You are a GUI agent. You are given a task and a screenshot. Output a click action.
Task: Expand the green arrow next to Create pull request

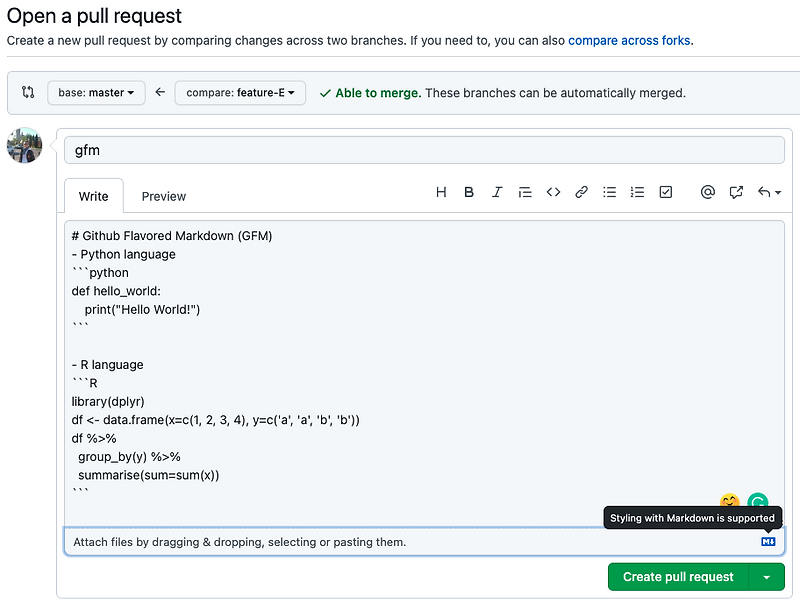[x=767, y=577]
